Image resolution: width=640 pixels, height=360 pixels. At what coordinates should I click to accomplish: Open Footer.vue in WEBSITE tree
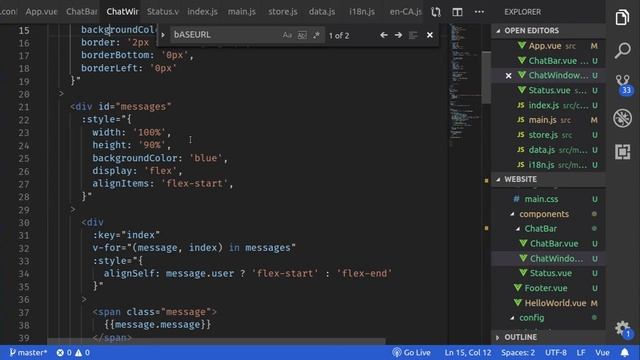548,288
